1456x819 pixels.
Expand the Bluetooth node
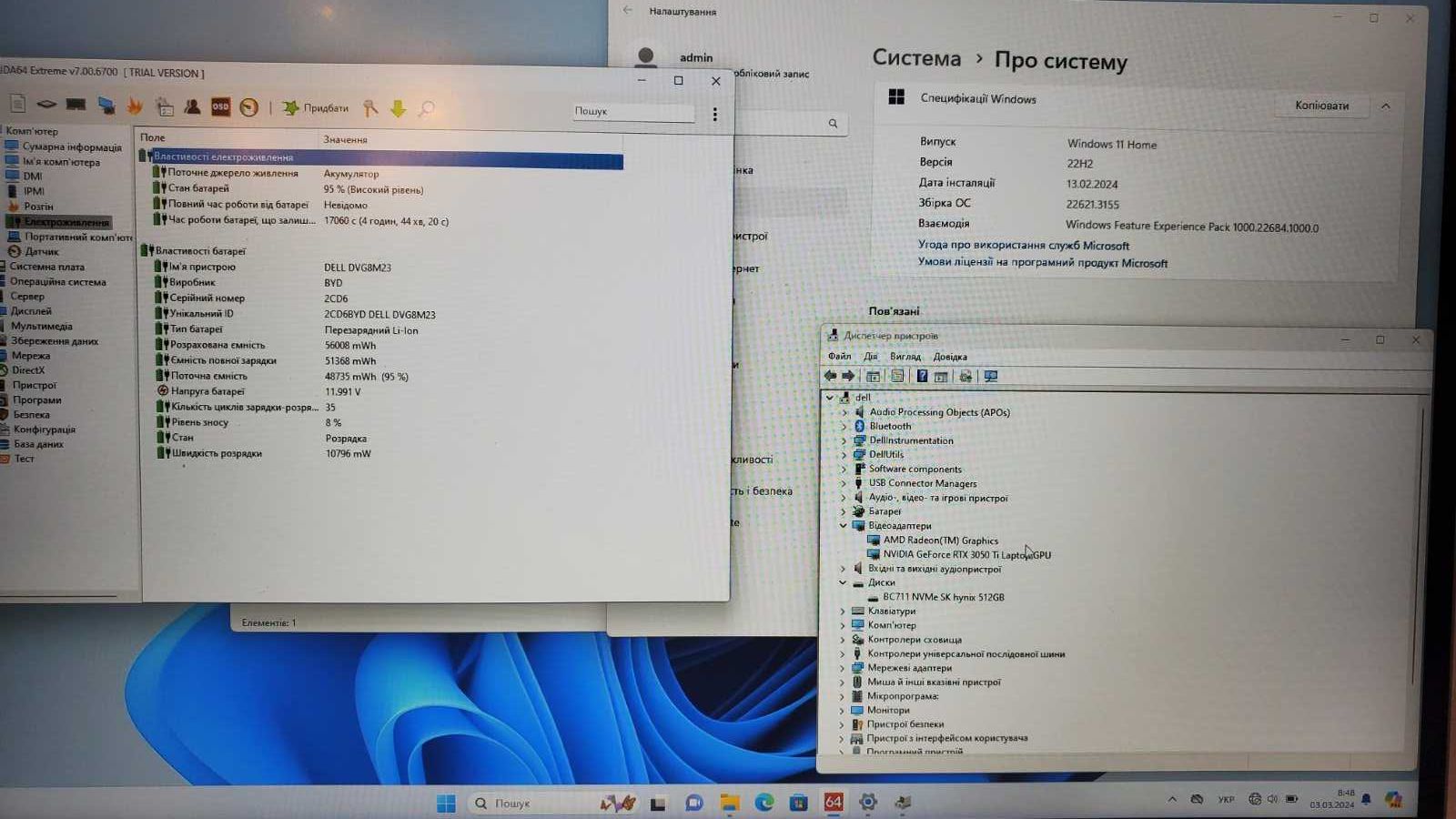coord(844,426)
